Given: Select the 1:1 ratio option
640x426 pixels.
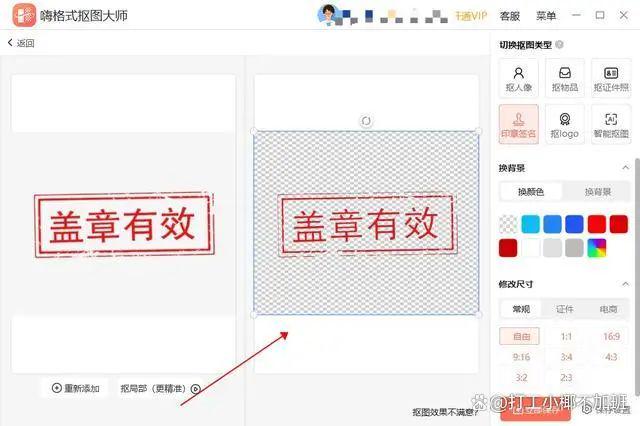Looking at the screenshot, I should pos(566,336).
